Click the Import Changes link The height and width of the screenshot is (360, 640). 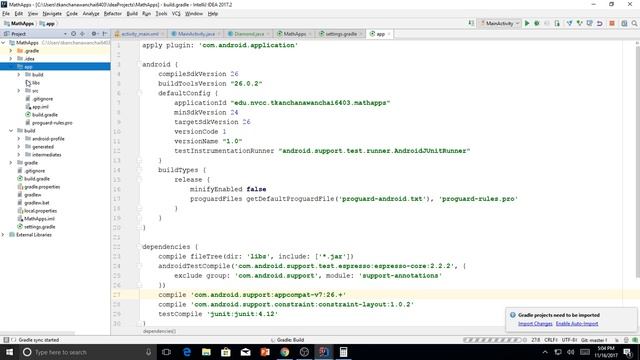click(x=535, y=324)
